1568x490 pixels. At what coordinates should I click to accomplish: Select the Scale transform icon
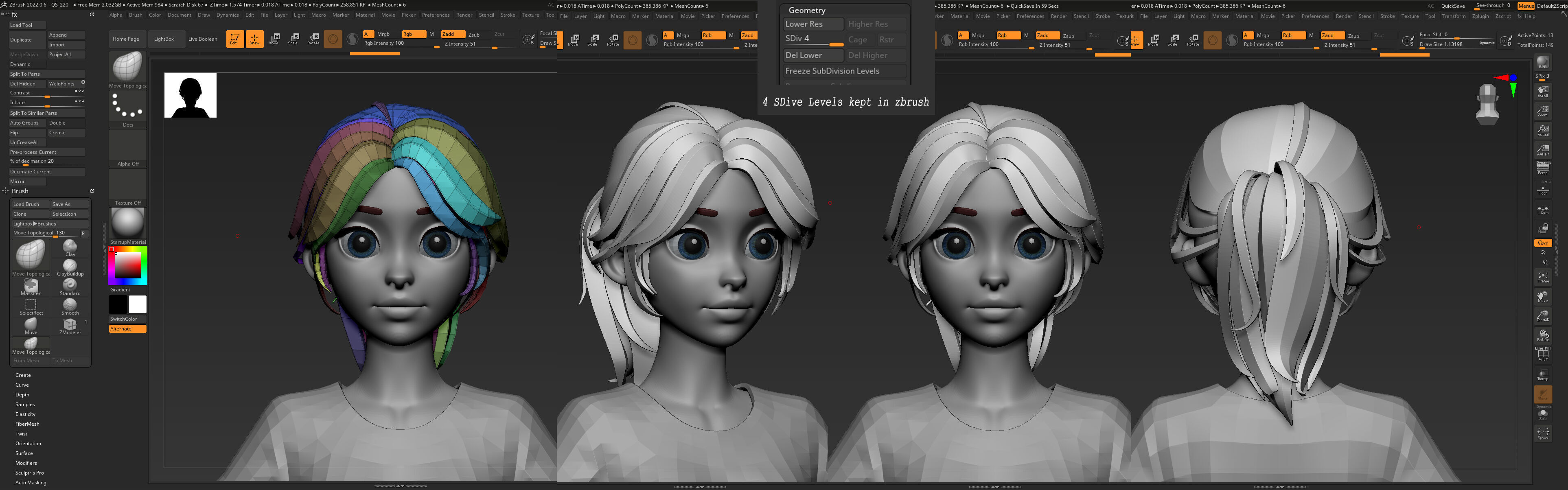coord(293,39)
